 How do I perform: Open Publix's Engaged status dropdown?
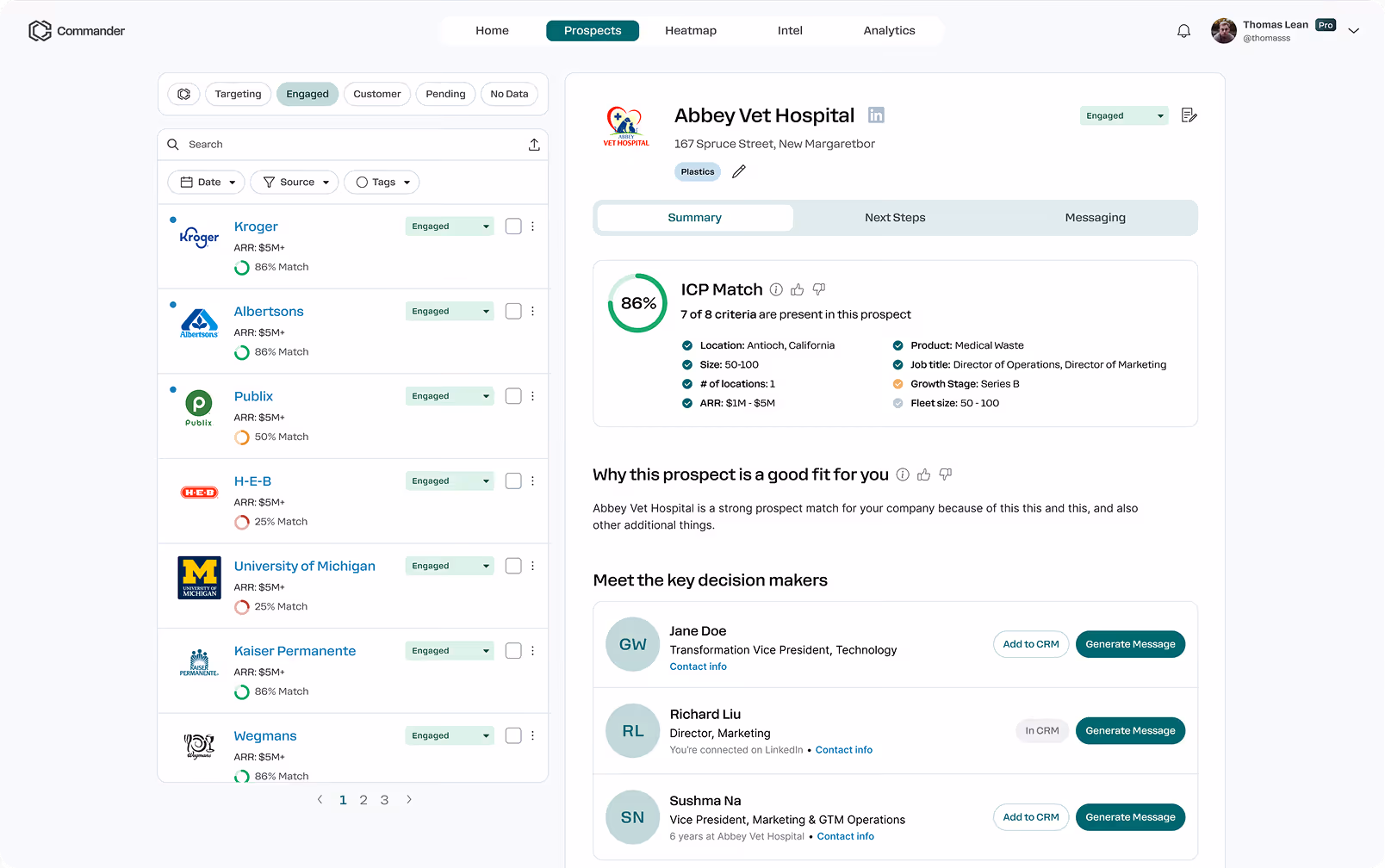[450, 396]
